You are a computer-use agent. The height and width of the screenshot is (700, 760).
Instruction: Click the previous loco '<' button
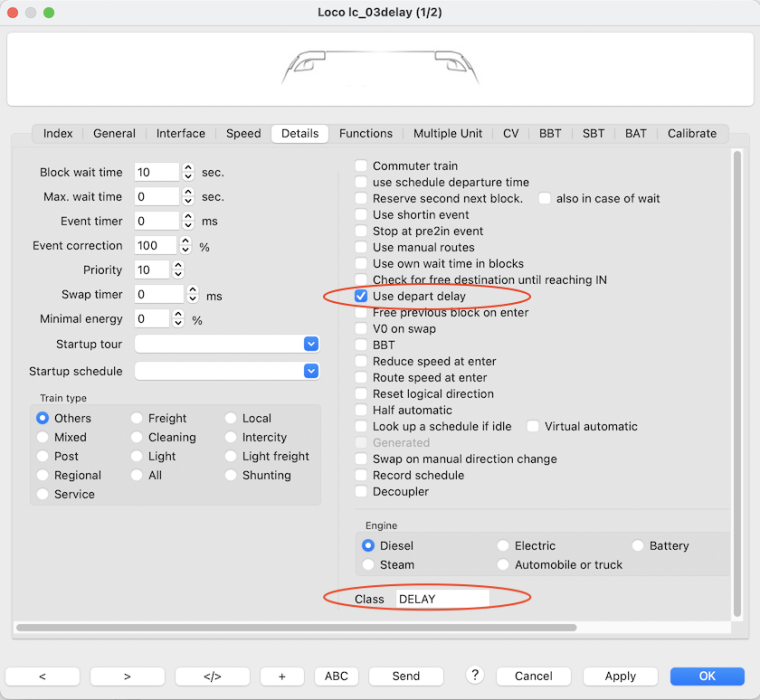point(43,676)
